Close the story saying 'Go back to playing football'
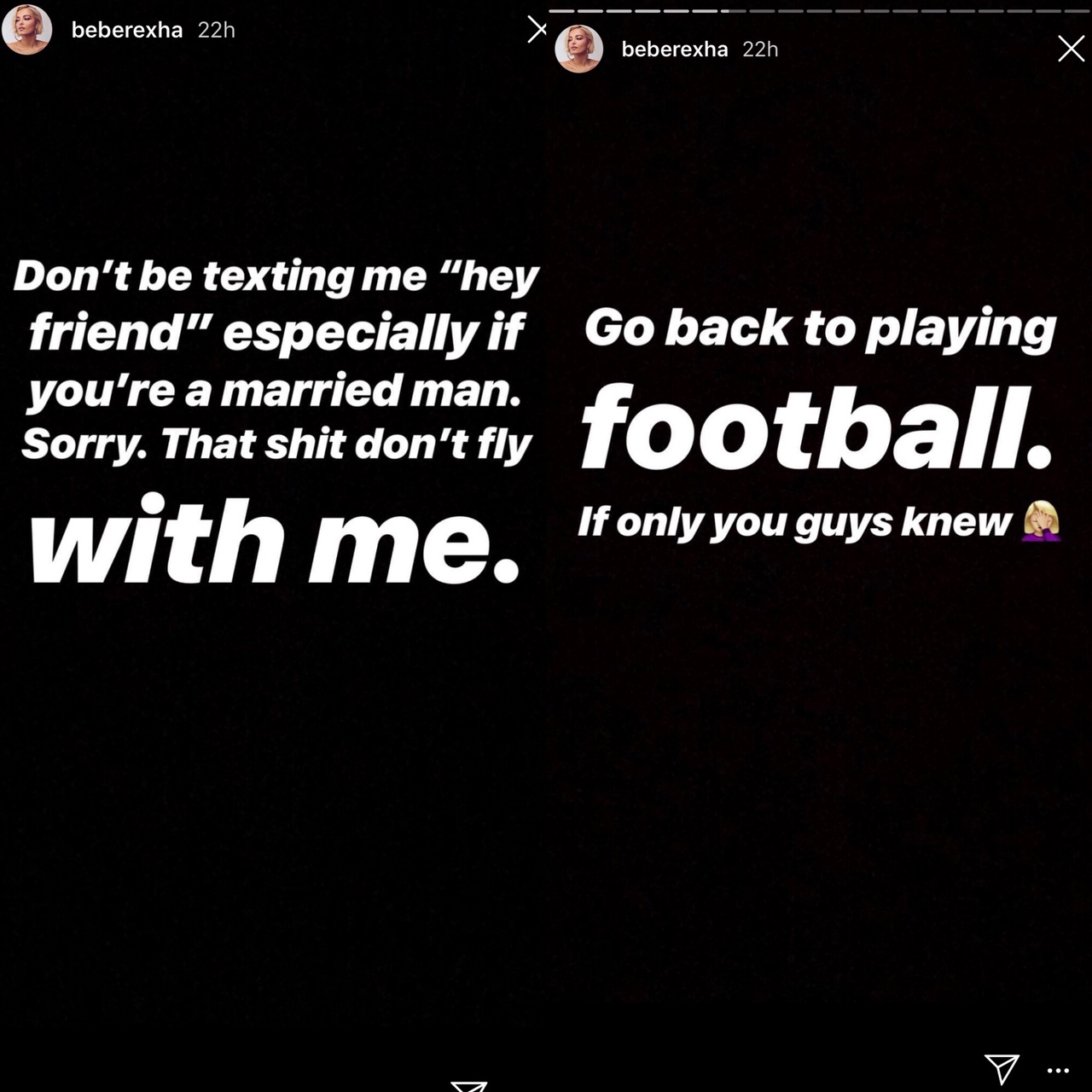 (1071, 49)
